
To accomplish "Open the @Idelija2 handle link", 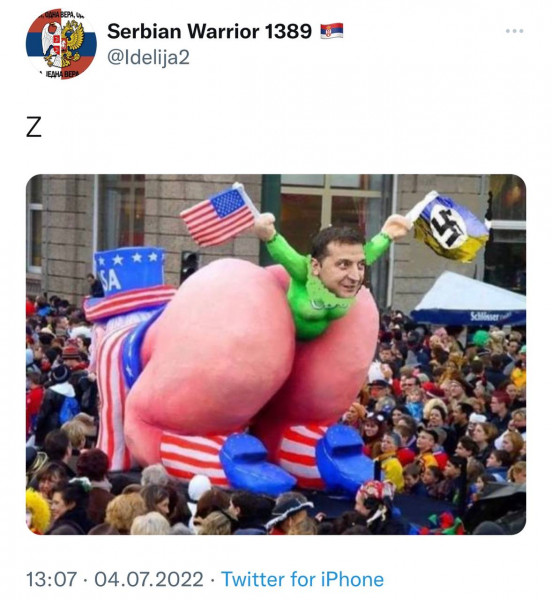I will 148,57.
